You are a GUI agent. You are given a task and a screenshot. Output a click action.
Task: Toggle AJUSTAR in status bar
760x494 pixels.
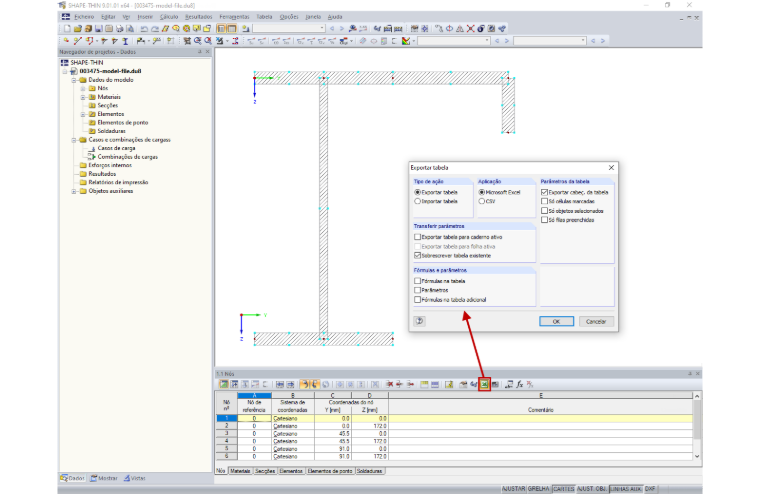click(513, 489)
